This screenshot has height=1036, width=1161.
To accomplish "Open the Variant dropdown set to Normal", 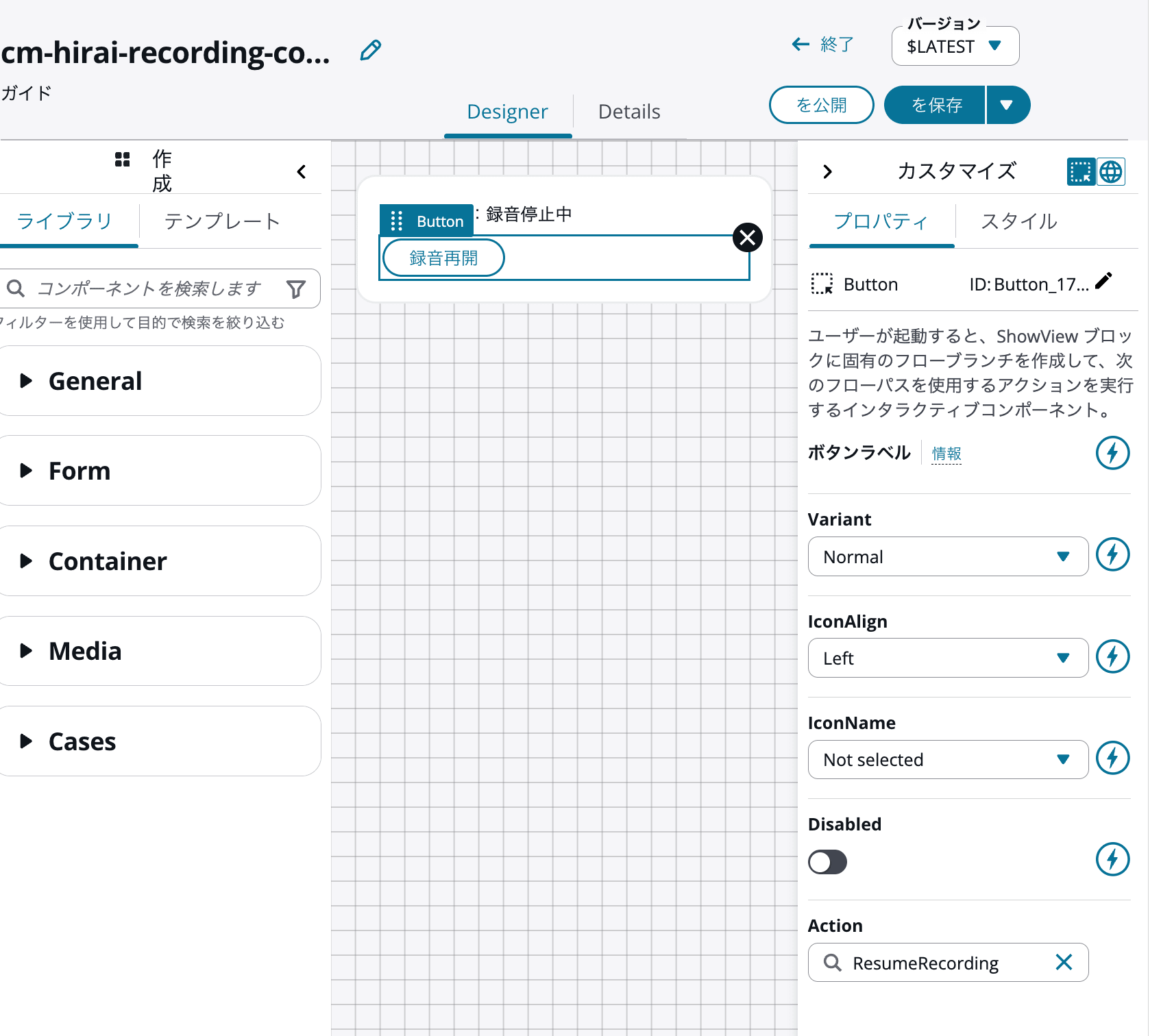I will click(x=948, y=556).
